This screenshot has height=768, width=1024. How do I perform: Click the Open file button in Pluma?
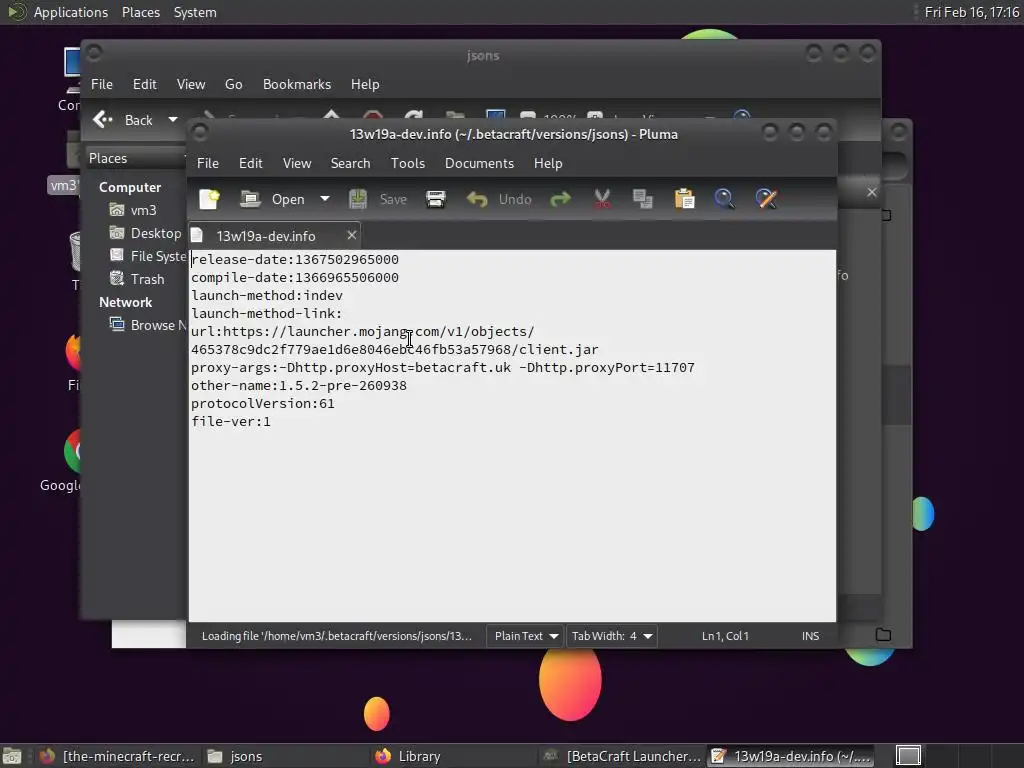(273, 199)
